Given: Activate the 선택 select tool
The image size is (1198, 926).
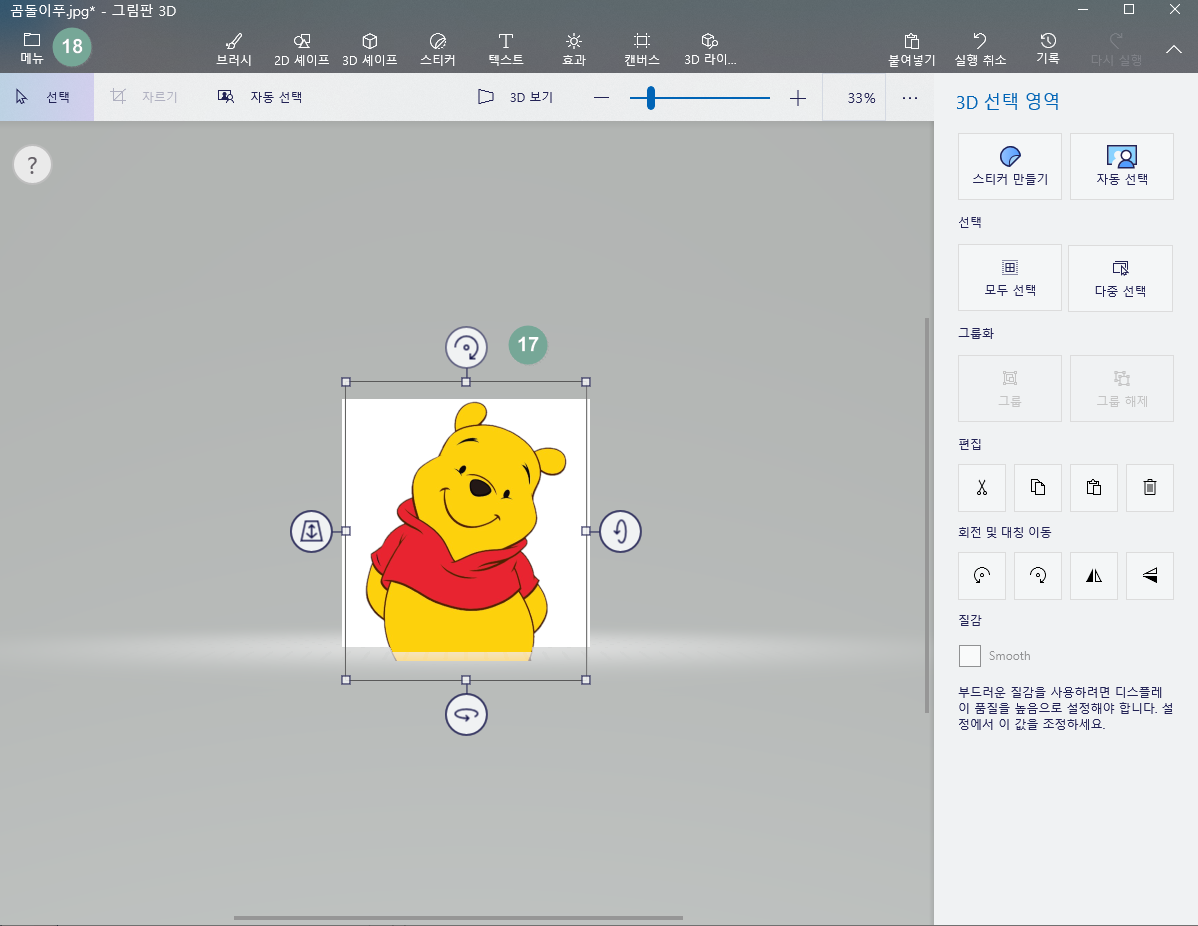Looking at the screenshot, I should click(47, 97).
